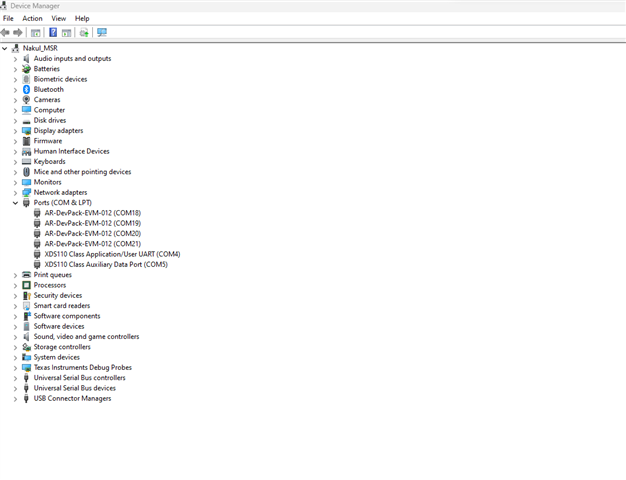626x480 pixels.
Task: Click the Mice and other pointing devices icon
Action: [26, 172]
